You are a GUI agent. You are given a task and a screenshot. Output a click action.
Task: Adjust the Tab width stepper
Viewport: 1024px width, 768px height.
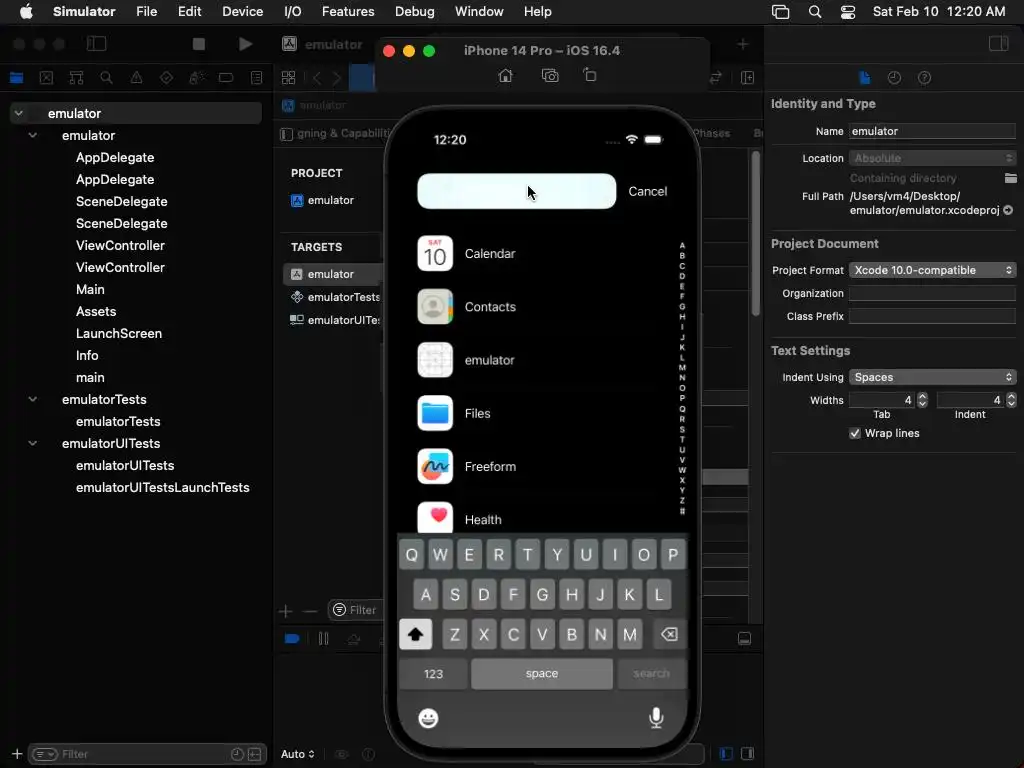pyautogui.click(x=922, y=400)
